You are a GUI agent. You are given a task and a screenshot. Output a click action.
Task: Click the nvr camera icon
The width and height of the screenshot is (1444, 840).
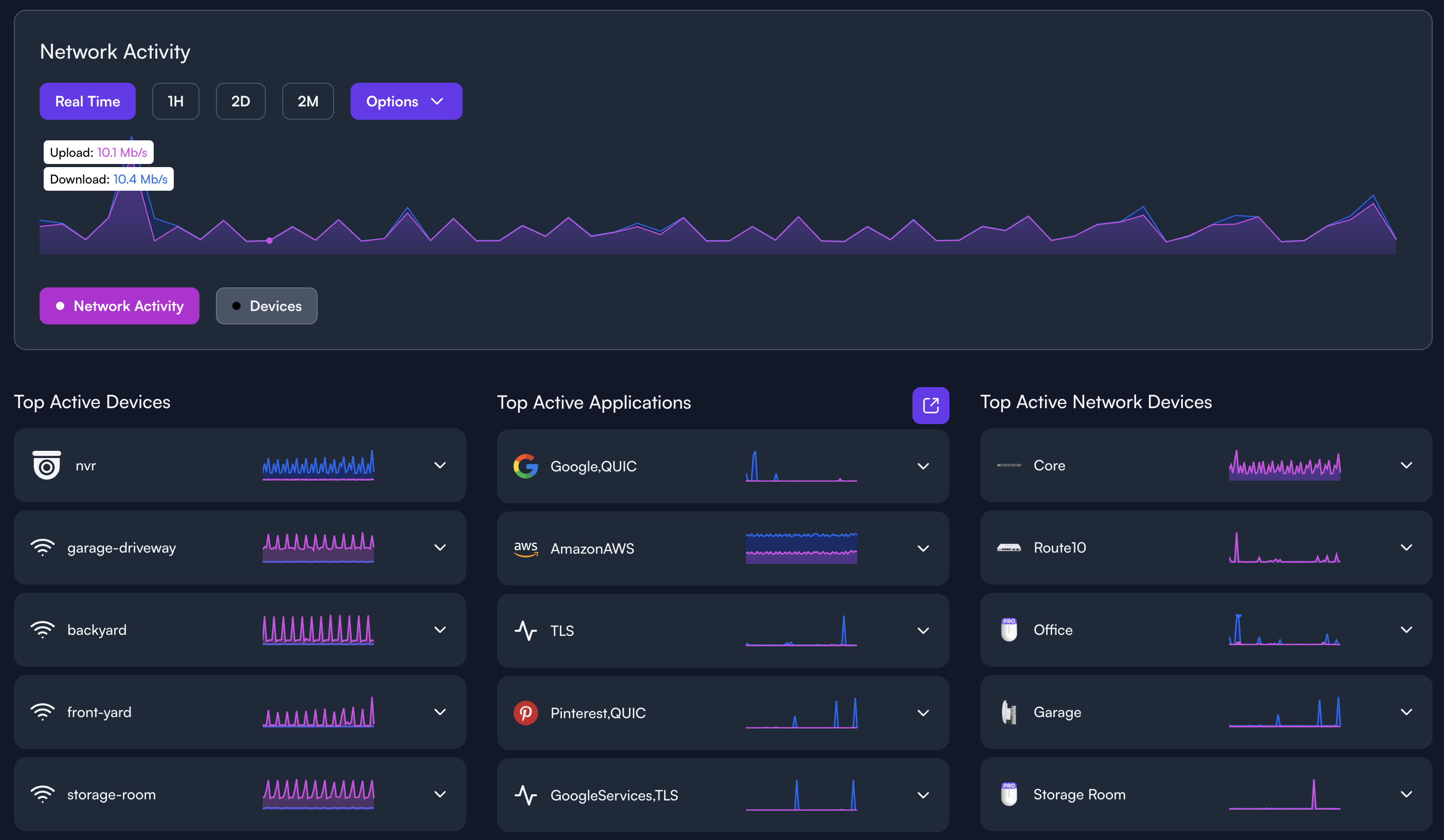click(46, 465)
